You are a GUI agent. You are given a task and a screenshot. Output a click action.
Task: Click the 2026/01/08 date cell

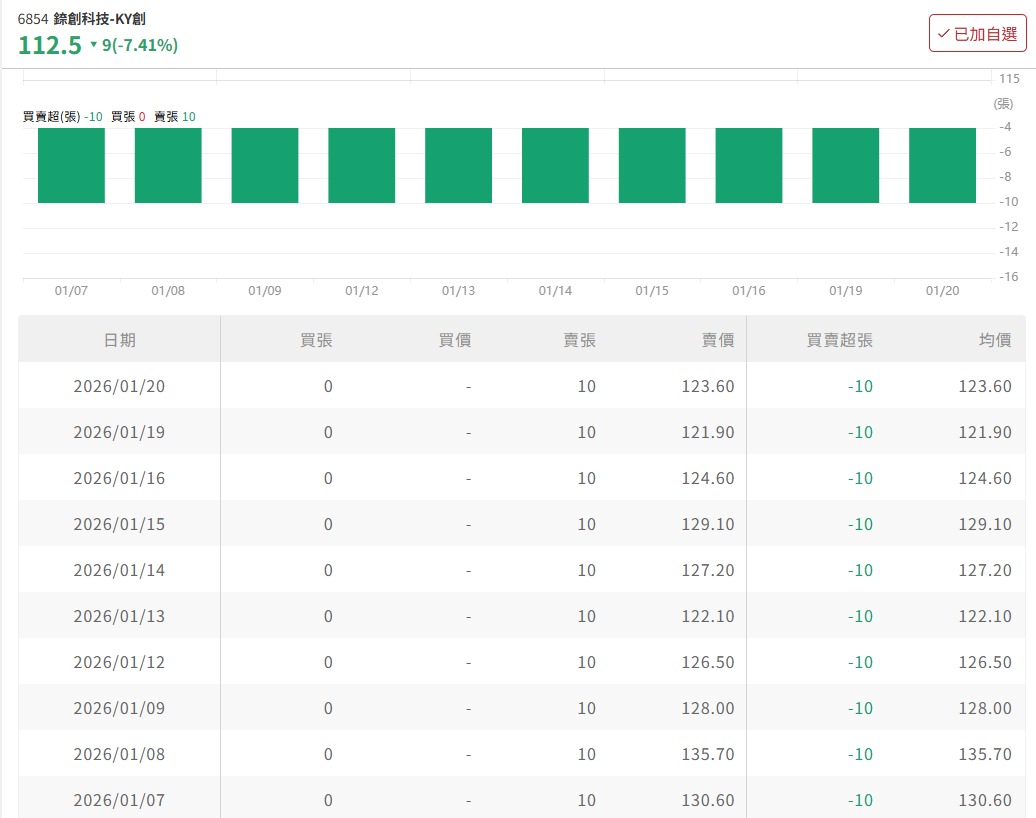pos(119,754)
